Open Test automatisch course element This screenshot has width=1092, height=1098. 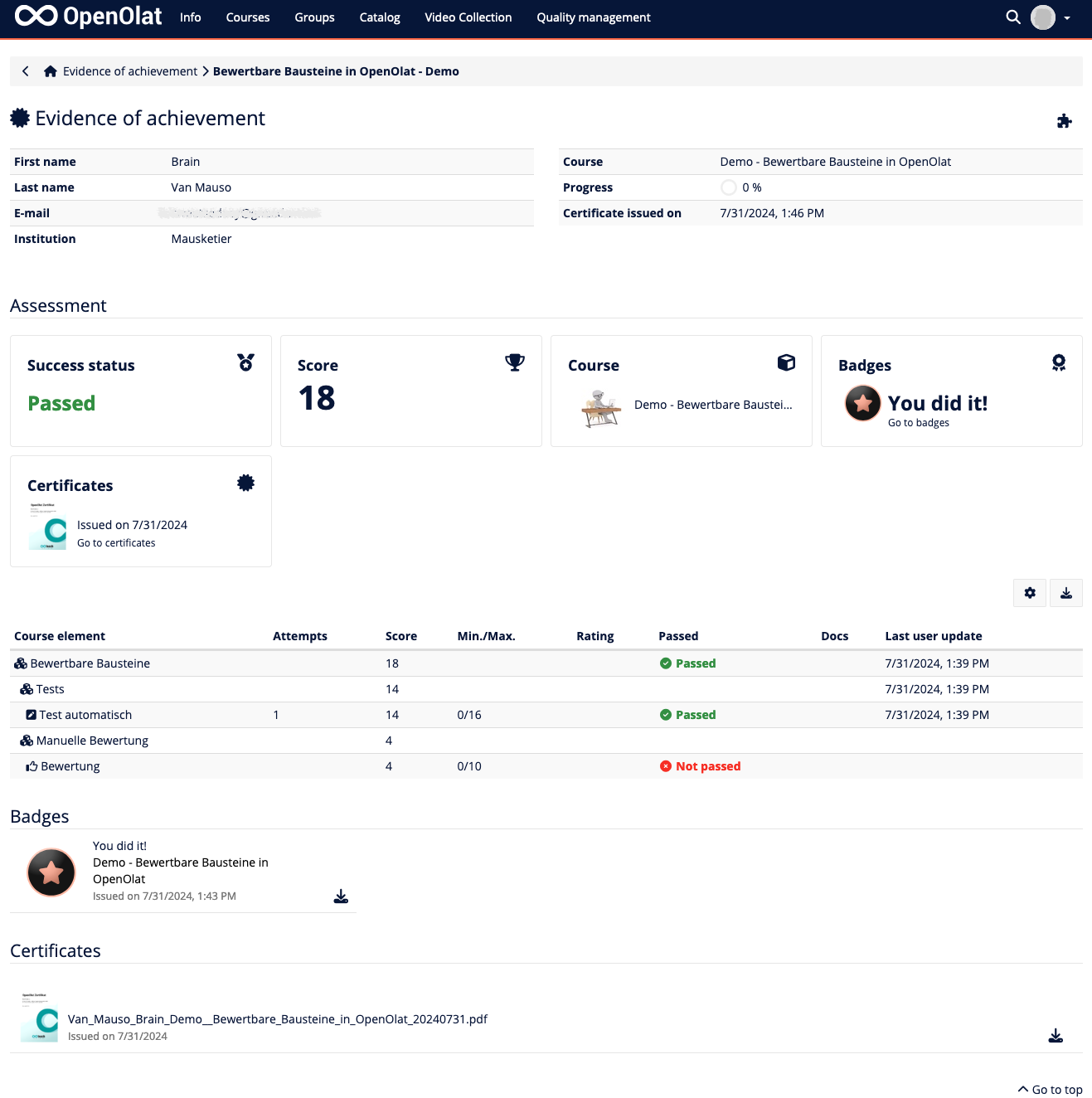pyautogui.click(x=85, y=715)
